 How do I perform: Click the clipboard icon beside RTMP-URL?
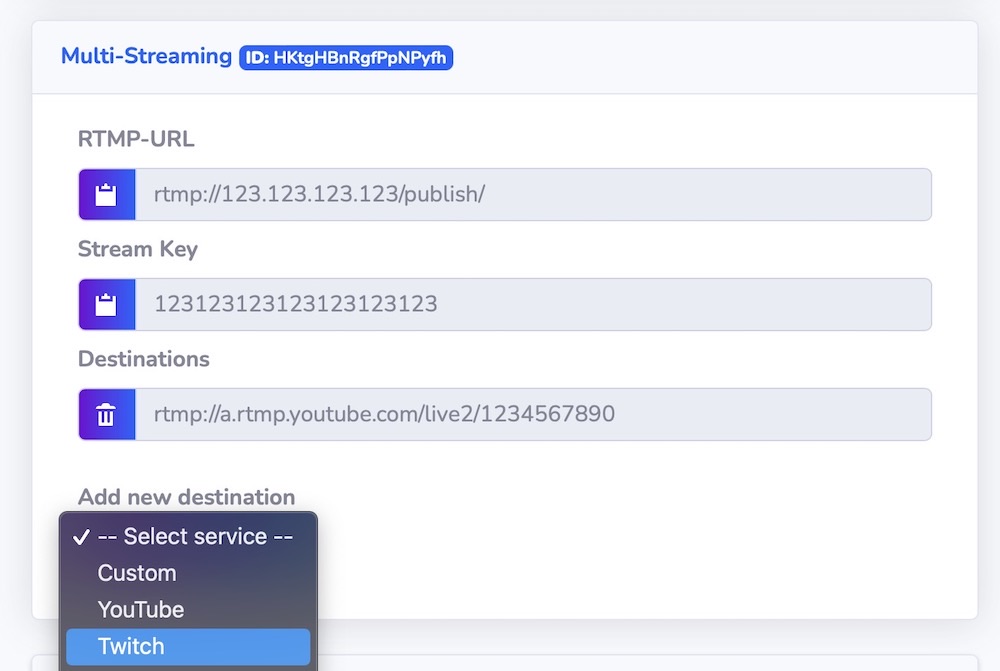click(106, 194)
